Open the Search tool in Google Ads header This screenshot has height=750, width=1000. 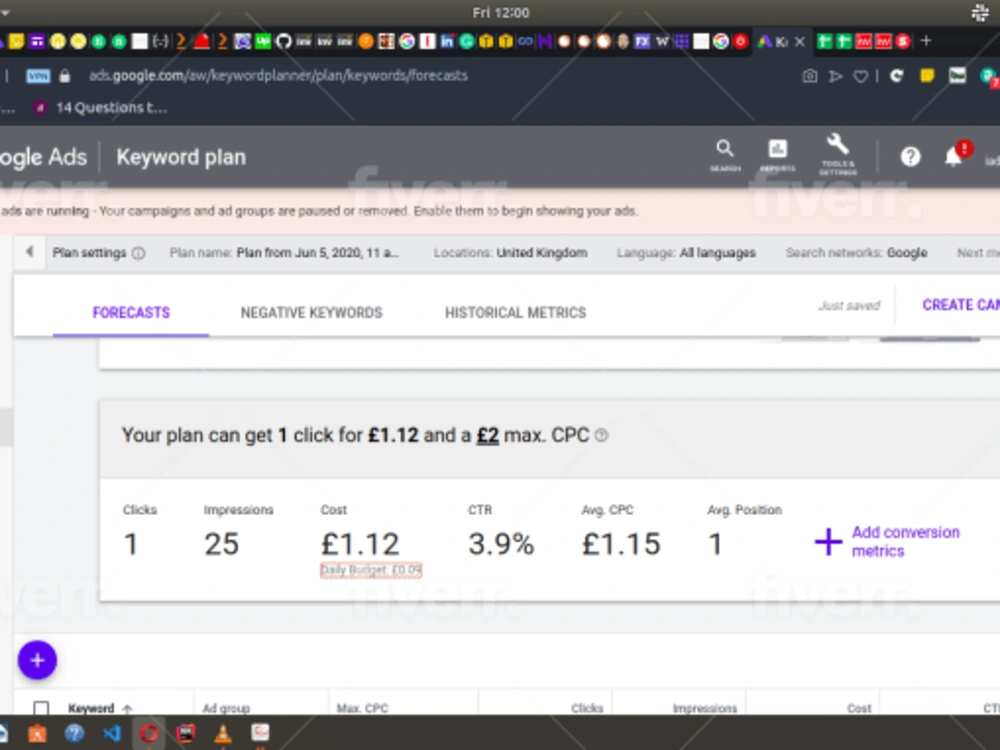tap(725, 156)
